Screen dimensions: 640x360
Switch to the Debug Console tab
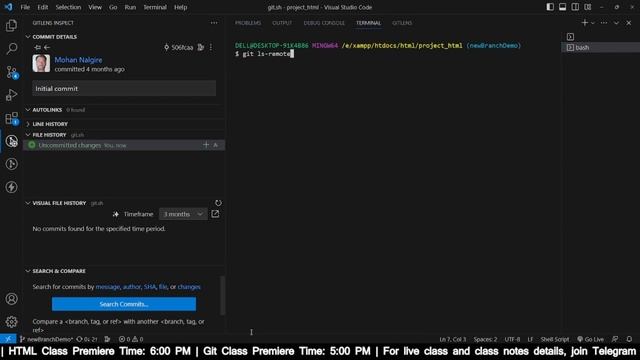pos(324,23)
